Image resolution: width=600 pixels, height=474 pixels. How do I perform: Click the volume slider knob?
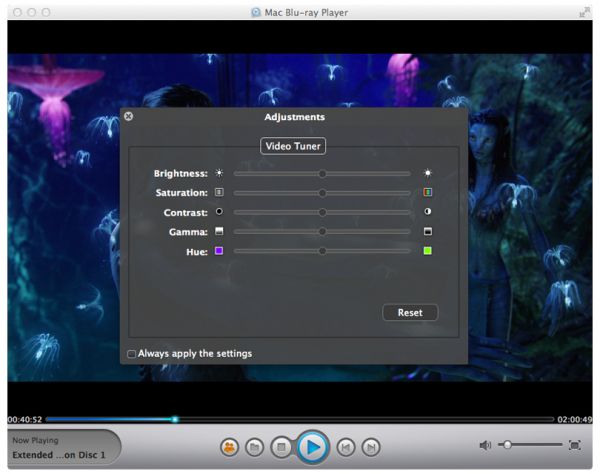pyautogui.click(x=507, y=445)
